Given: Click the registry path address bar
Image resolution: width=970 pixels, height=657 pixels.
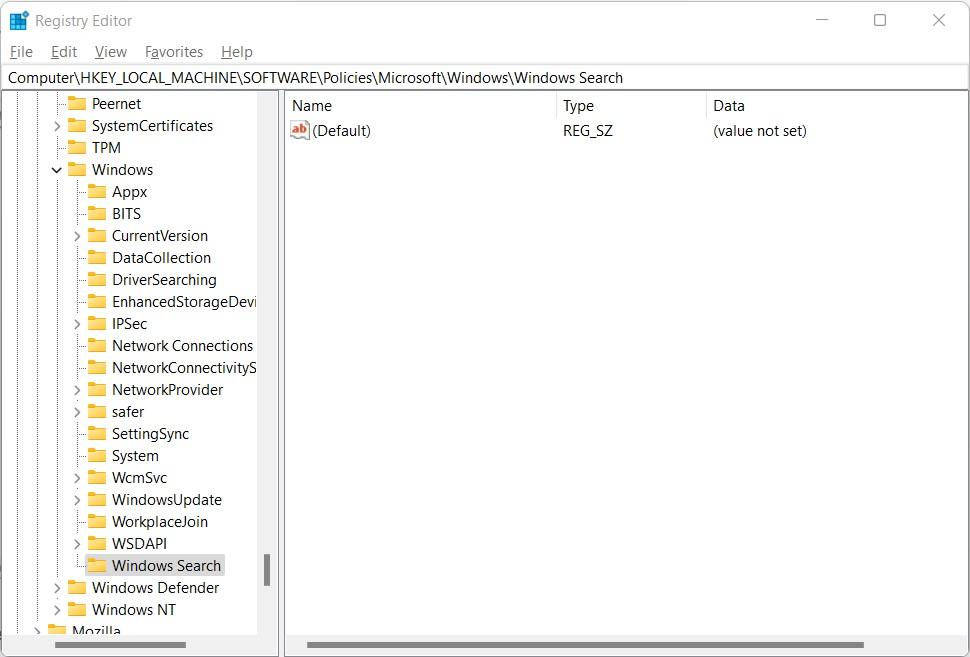Looking at the screenshot, I should pyautogui.click(x=485, y=78).
